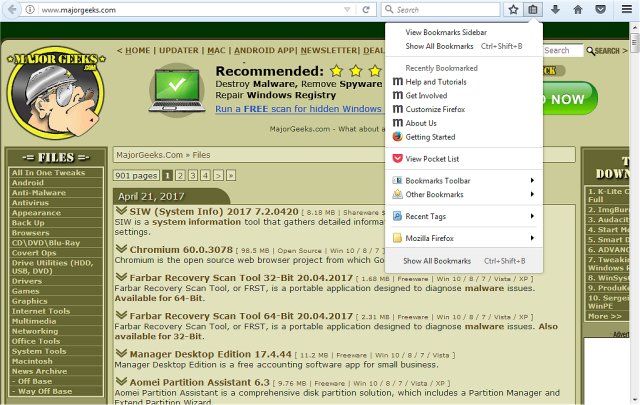This screenshot has width=640, height=405.
Task: Go to page 2 of files
Action: (x=180, y=176)
